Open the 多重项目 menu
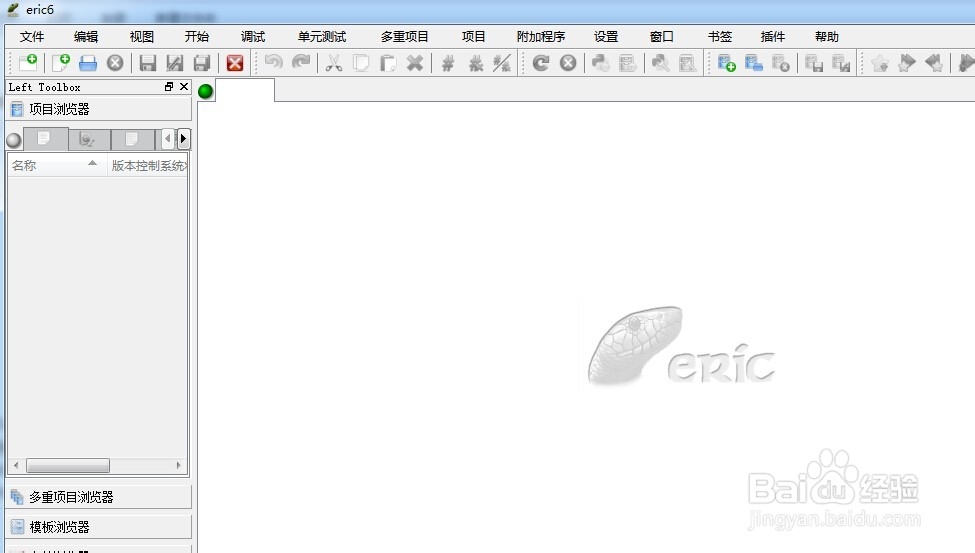This screenshot has width=975, height=553. click(x=405, y=37)
